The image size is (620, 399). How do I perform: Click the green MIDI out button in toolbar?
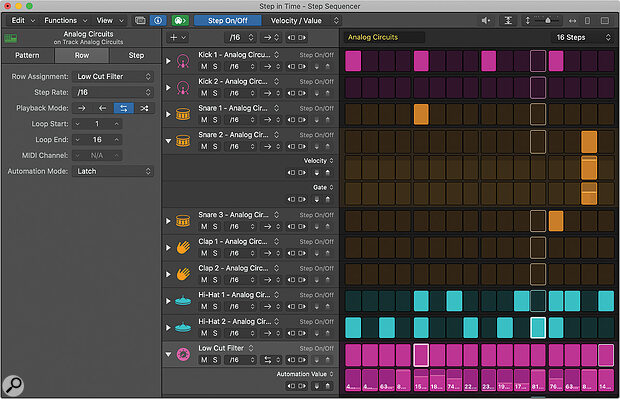[180, 21]
